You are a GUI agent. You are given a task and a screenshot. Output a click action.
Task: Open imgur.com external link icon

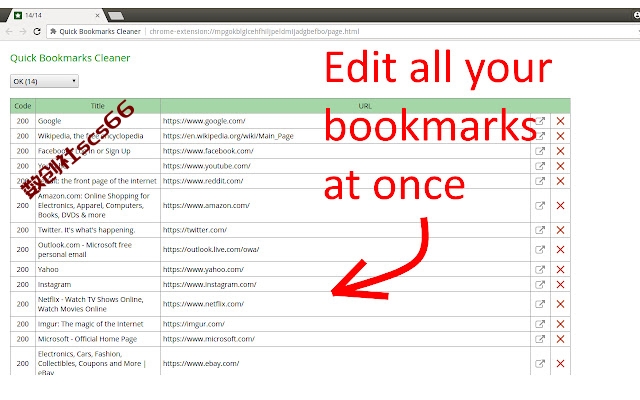point(540,324)
